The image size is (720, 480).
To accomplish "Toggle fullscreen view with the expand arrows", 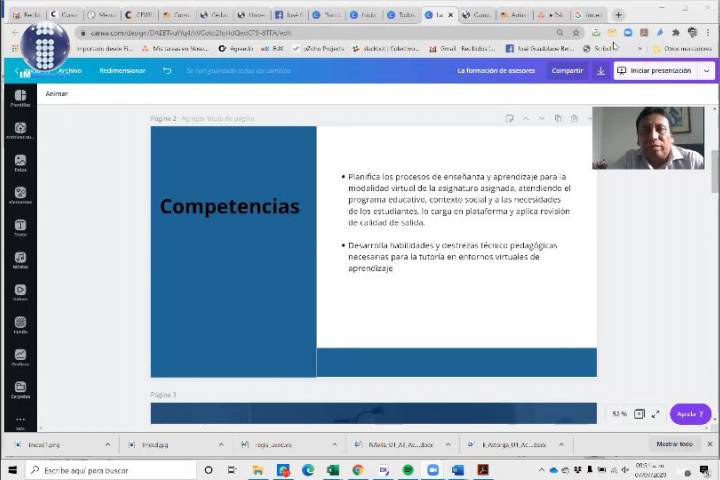I will (x=655, y=414).
